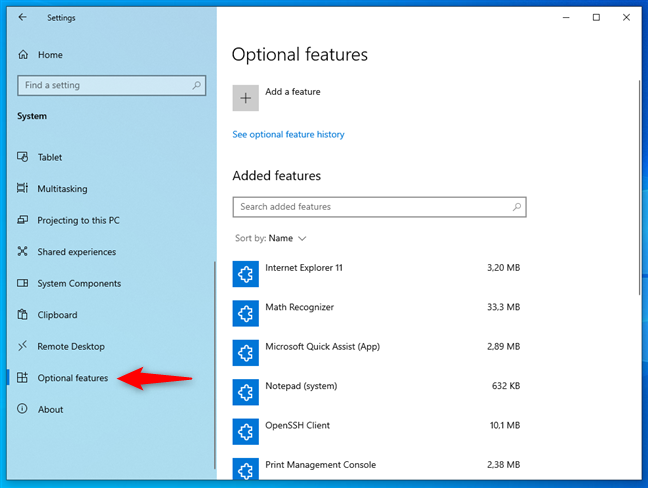Click the About info icon
This screenshot has height=488, width=648.
click(x=22, y=409)
